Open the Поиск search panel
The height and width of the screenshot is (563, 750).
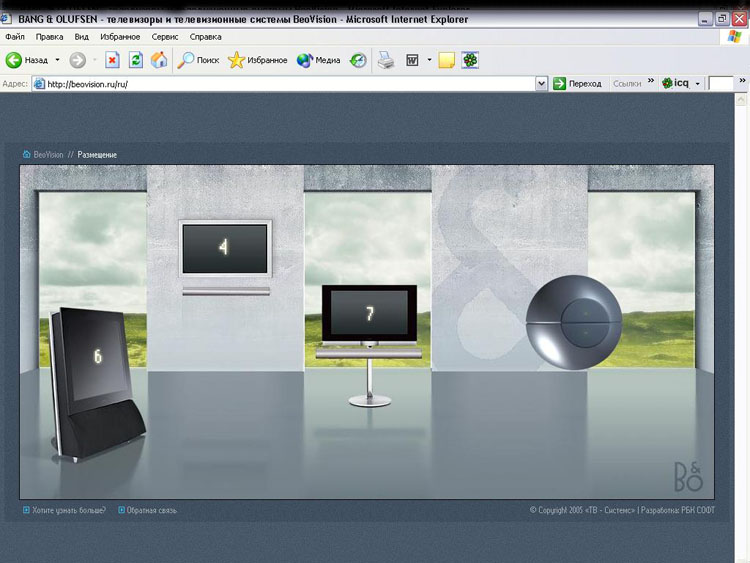coord(199,60)
